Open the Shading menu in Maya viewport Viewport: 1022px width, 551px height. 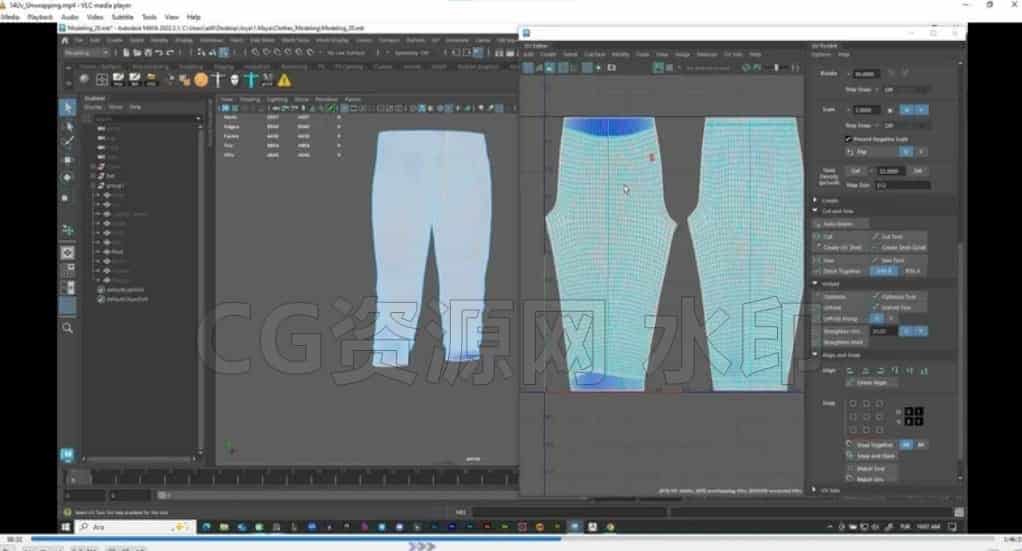[x=250, y=100]
